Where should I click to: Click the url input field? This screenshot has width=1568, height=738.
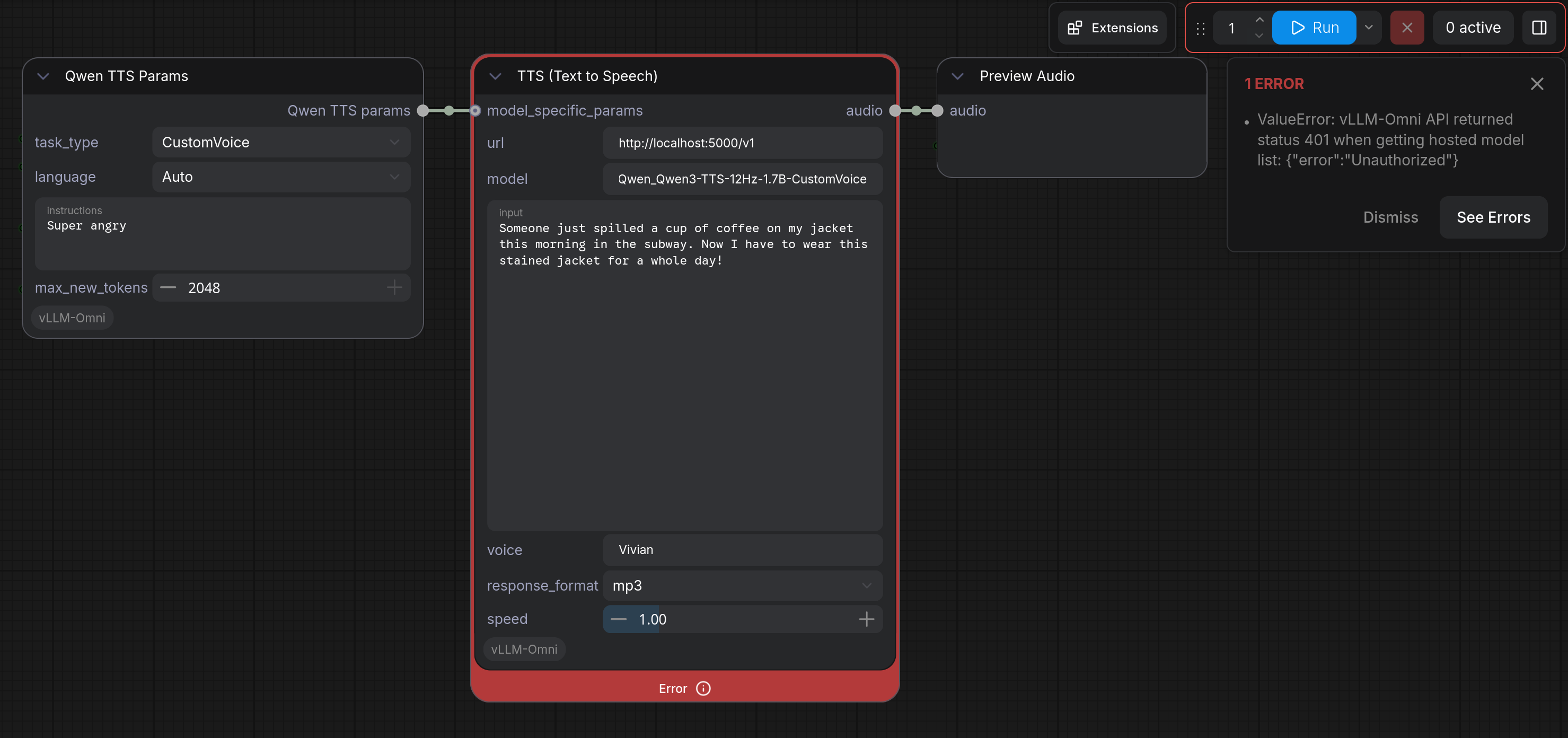coord(742,143)
